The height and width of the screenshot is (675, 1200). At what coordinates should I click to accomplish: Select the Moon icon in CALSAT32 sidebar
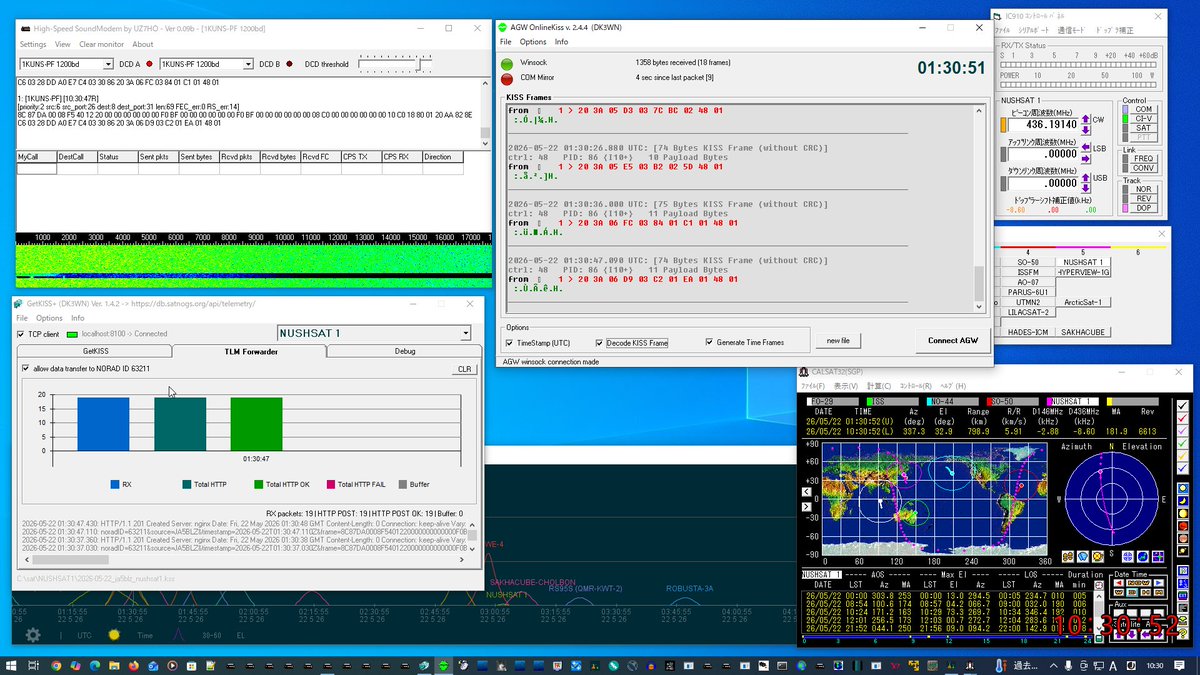(x=1183, y=500)
